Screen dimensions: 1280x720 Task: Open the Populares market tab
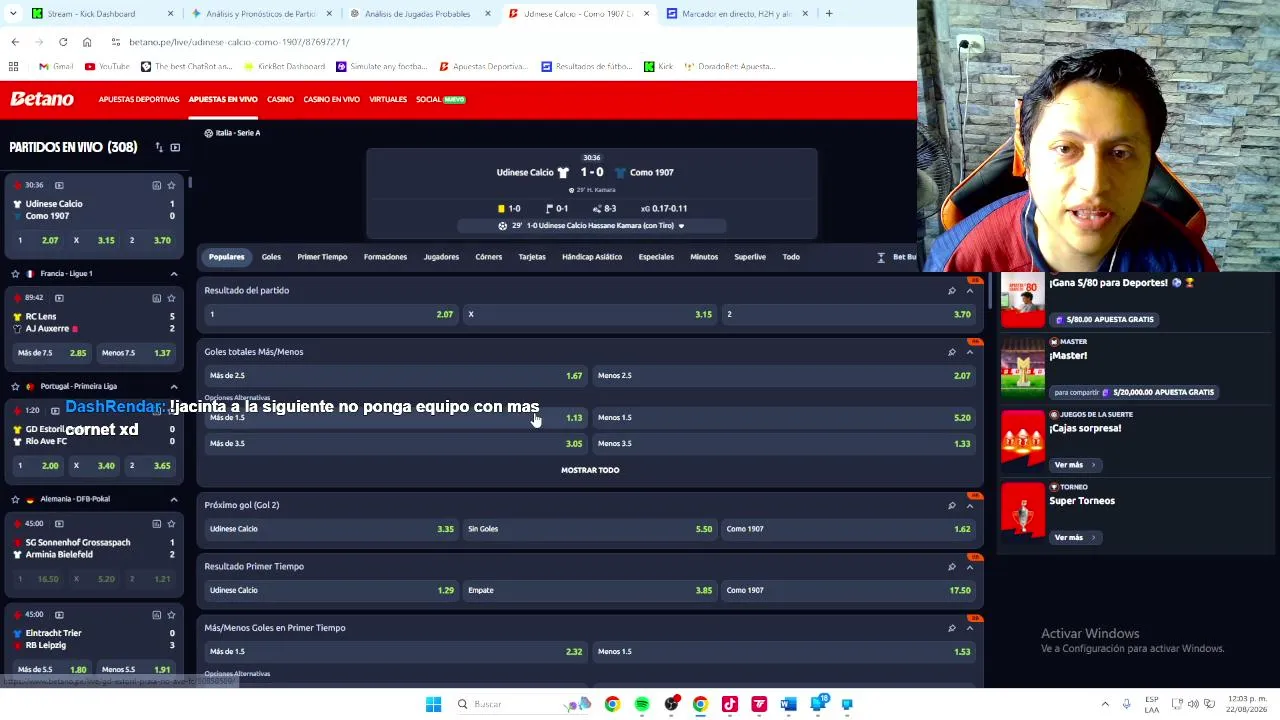pos(226,257)
